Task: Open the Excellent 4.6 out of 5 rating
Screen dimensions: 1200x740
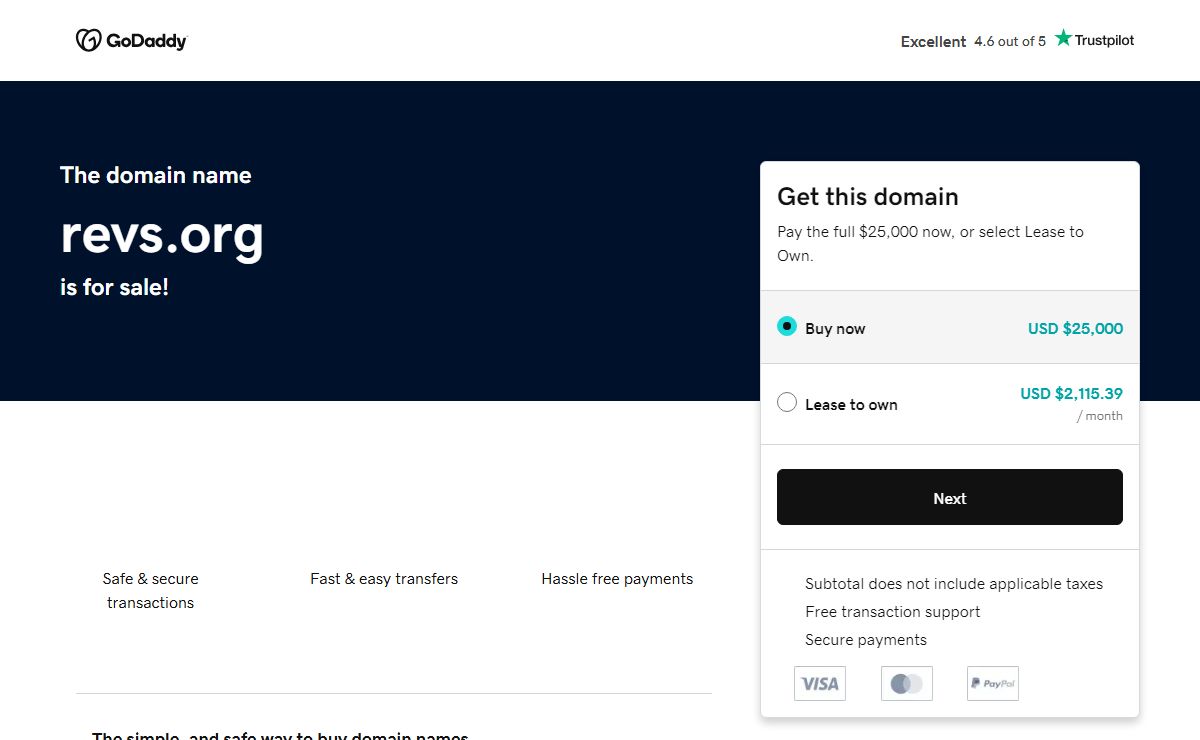Action: pyautogui.click(x=973, y=41)
